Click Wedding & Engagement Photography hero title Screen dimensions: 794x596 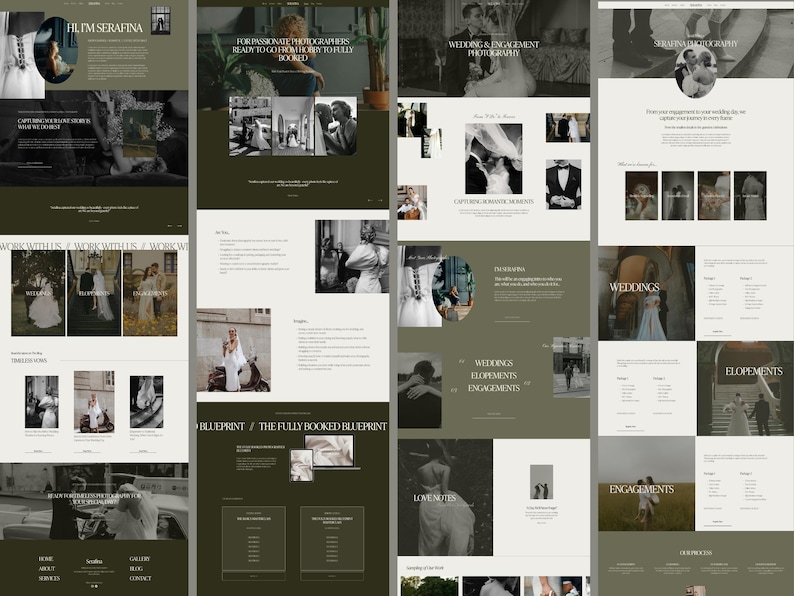[x=494, y=49]
